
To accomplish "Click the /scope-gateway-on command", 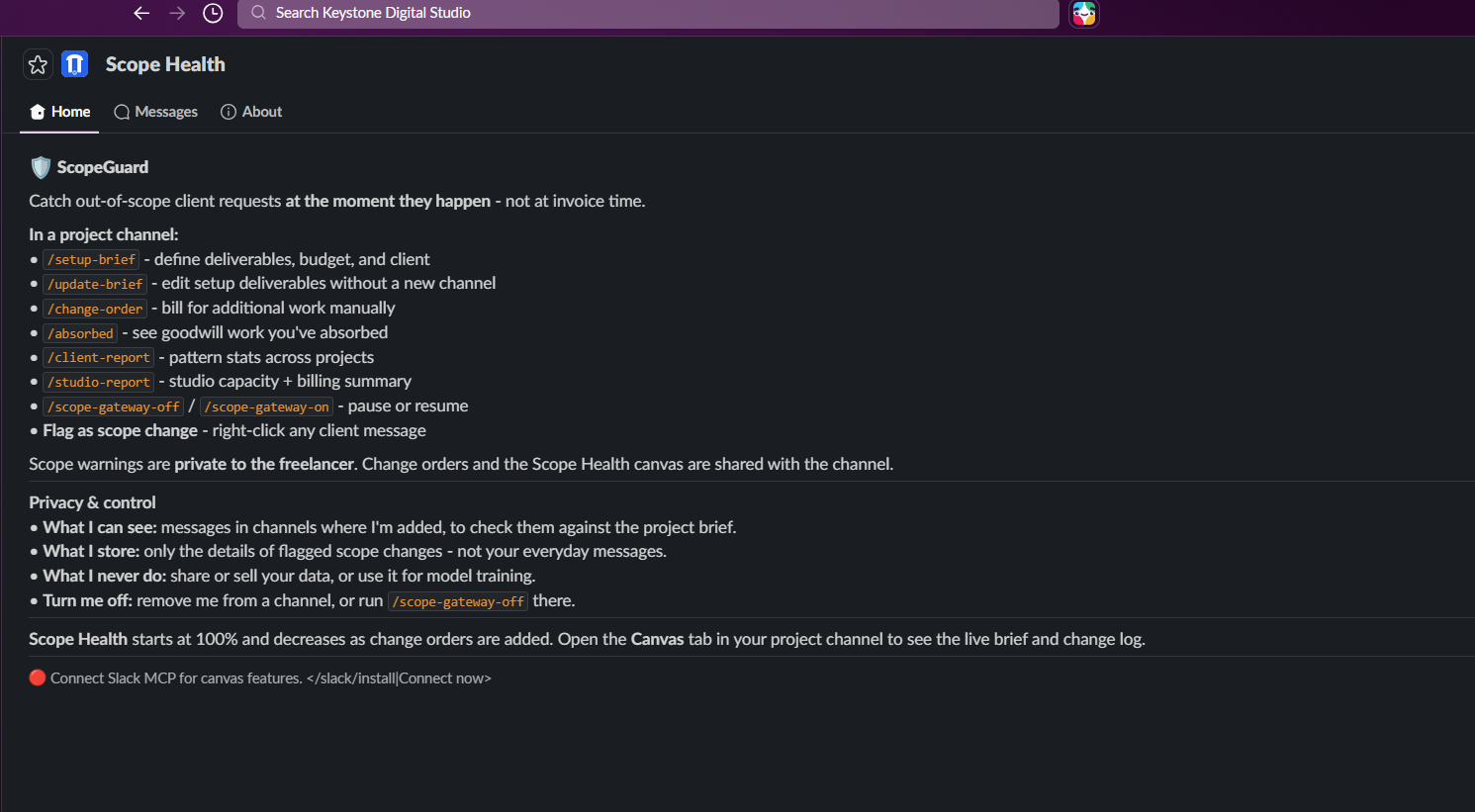I will coord(266,406).
